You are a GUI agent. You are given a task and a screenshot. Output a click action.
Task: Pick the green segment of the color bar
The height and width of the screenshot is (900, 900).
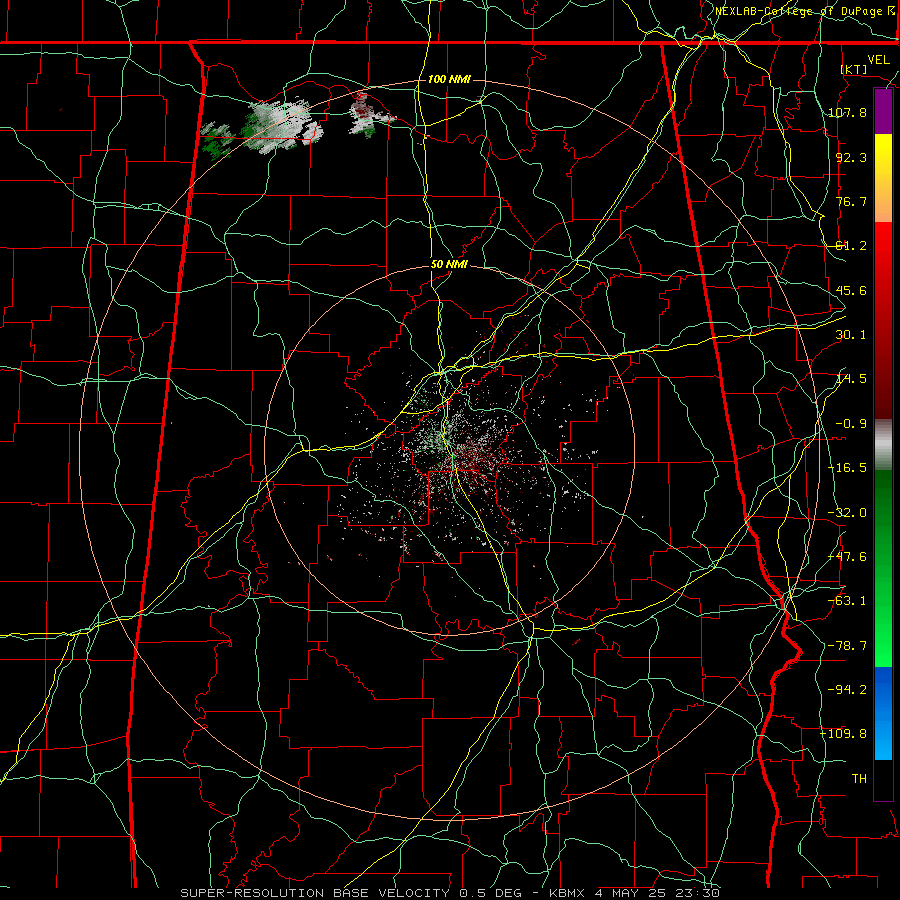coord(883,568)
